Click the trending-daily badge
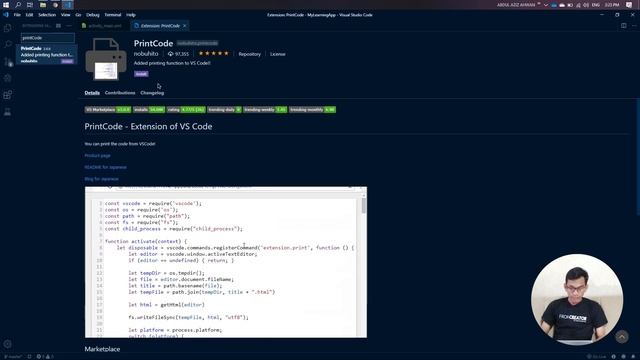Screen dimensions: 640x360 tap(224, 109)
